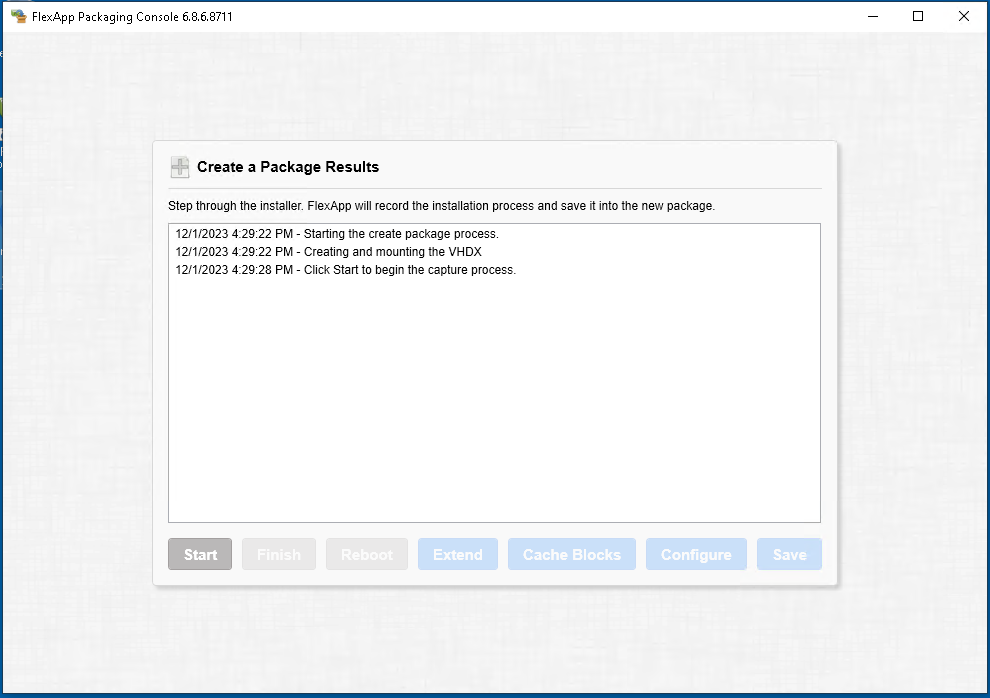Click the Save button

tap(789, 554)
